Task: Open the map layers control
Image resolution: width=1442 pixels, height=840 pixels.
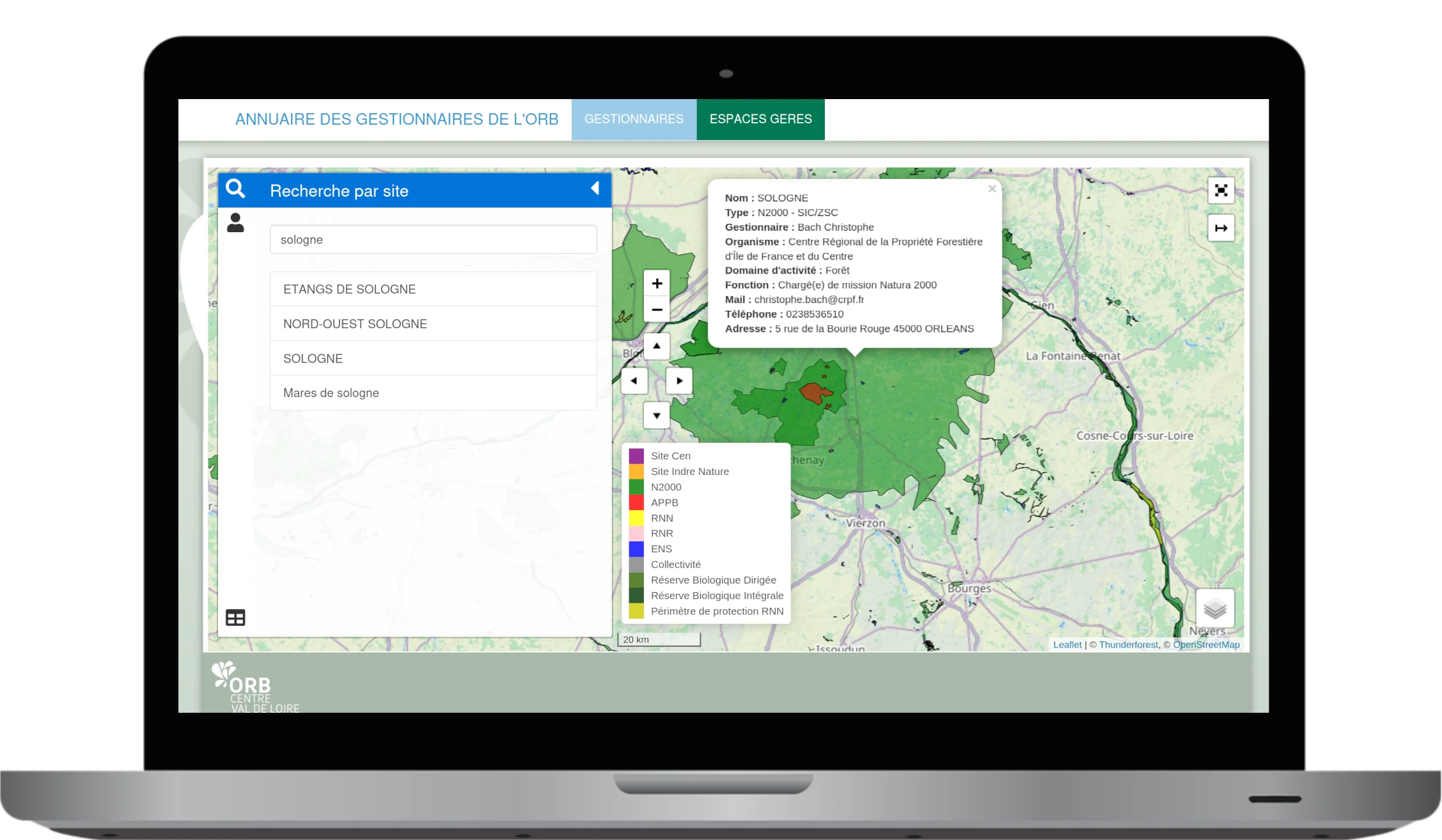Action: 1214,608
